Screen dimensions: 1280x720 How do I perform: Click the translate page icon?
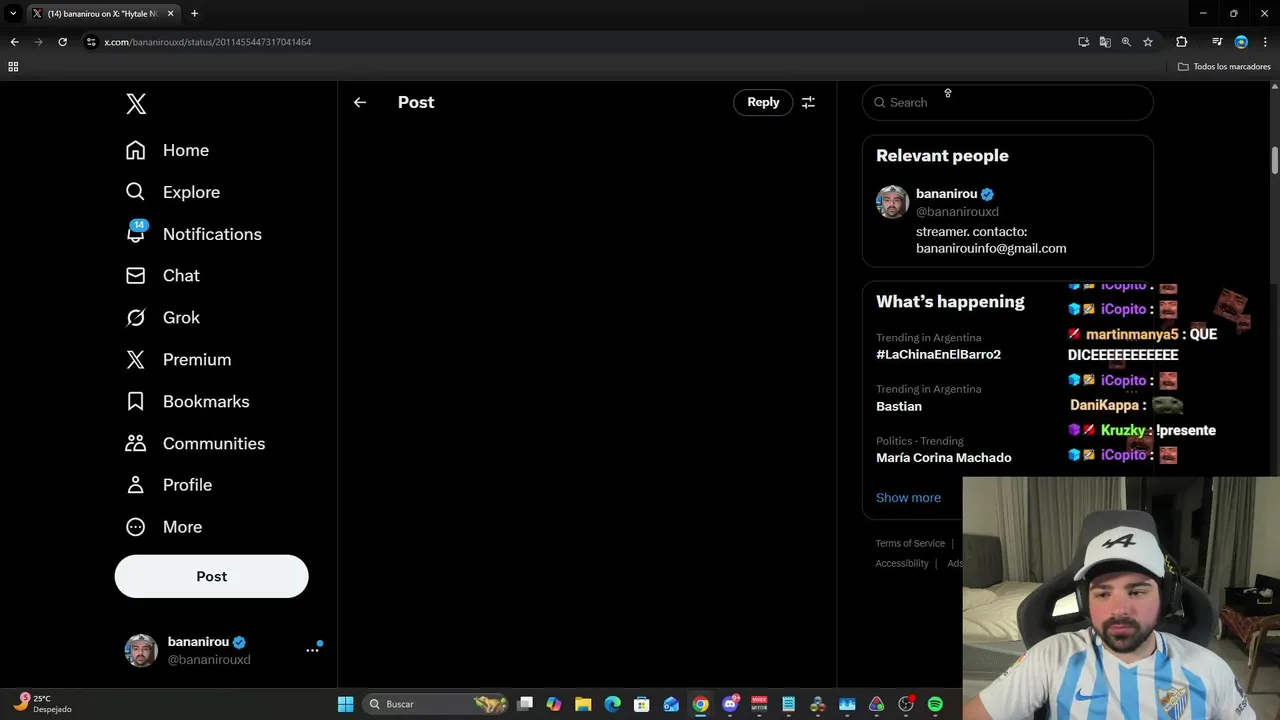(1105, 42)
